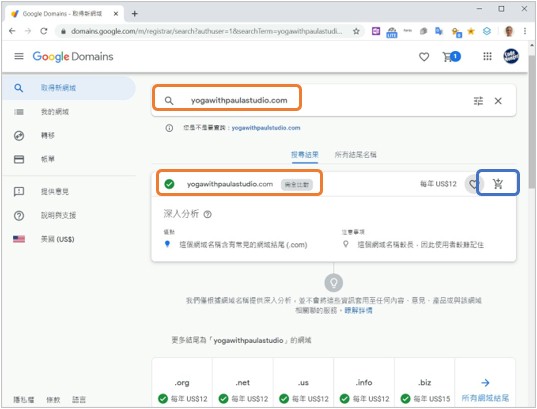537x409 pixels.
Task: Open Chrome's three-dot menu
Action: point(525,31)
